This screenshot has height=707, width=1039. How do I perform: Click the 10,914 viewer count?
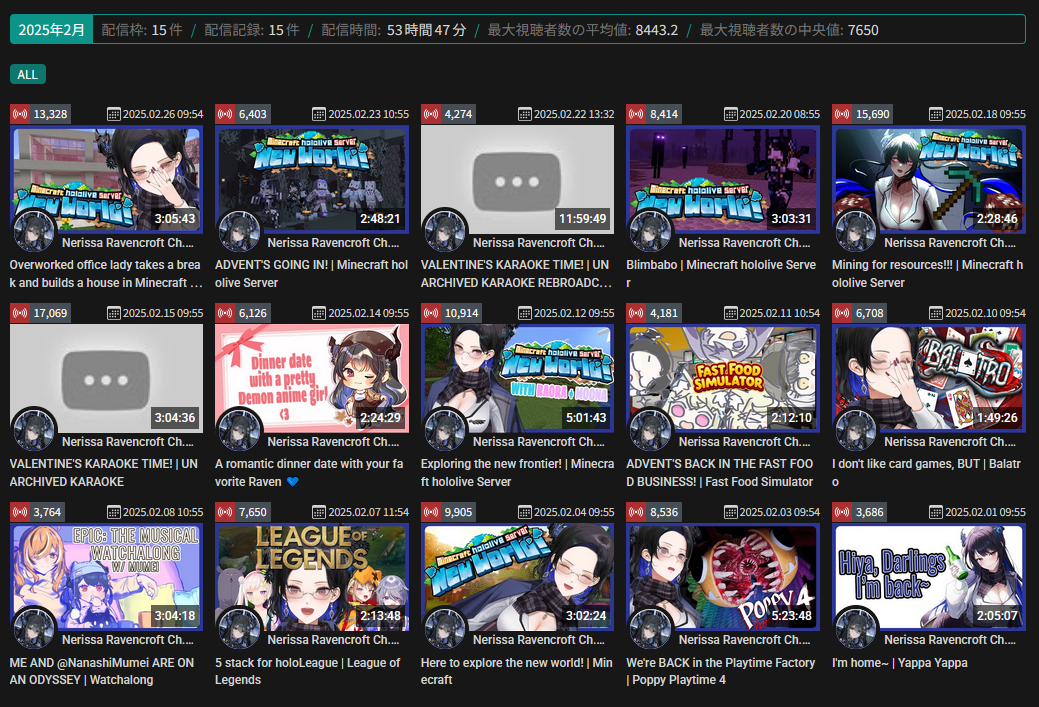(x=461, y=313)
